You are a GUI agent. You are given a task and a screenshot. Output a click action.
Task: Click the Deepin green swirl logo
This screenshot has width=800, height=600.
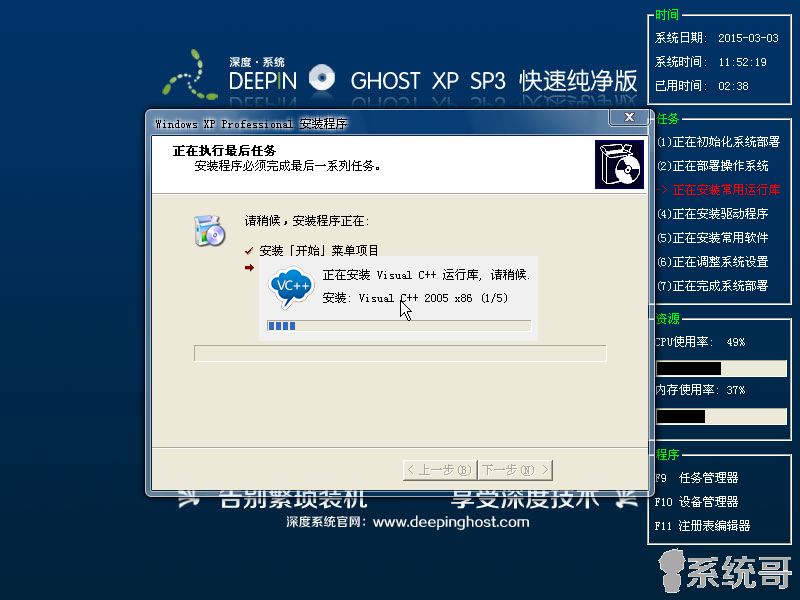point(190,75)
